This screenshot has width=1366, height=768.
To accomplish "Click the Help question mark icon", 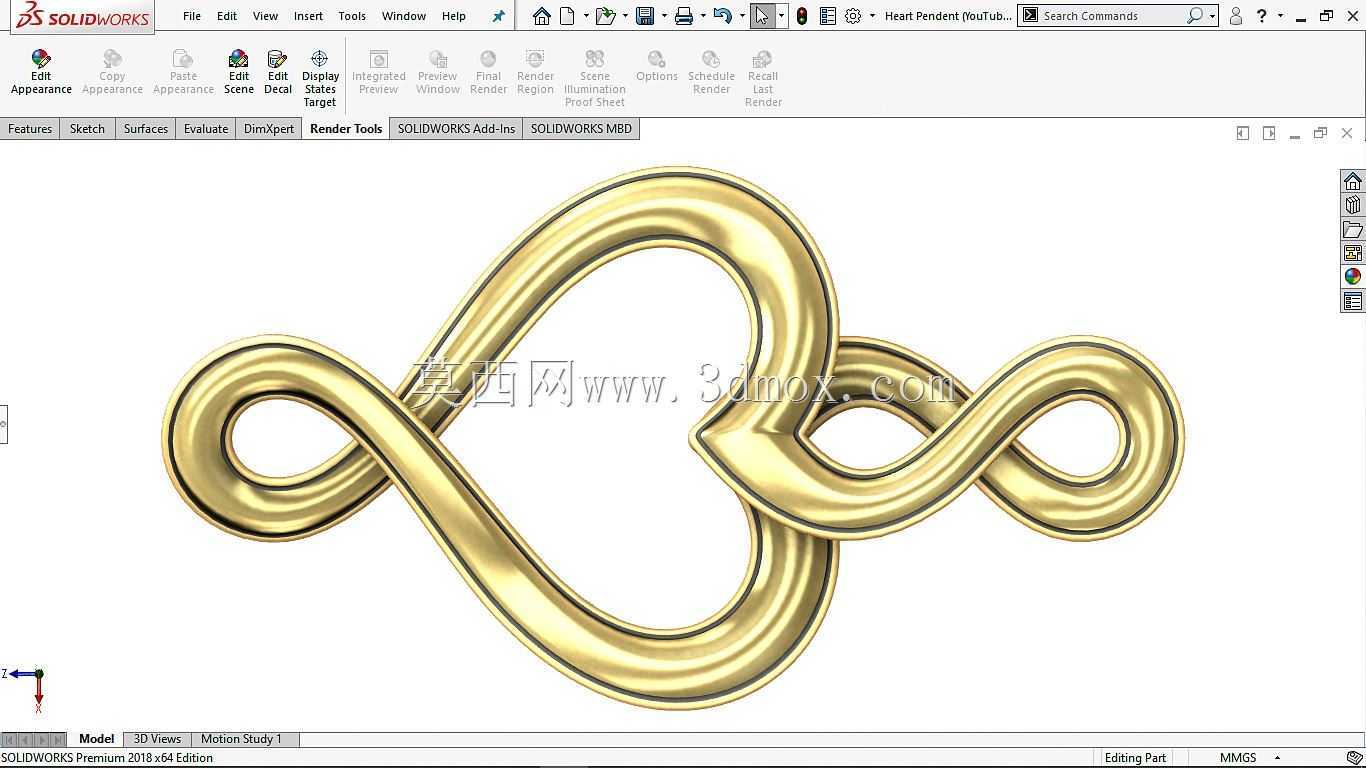I will click(1262, 16).
